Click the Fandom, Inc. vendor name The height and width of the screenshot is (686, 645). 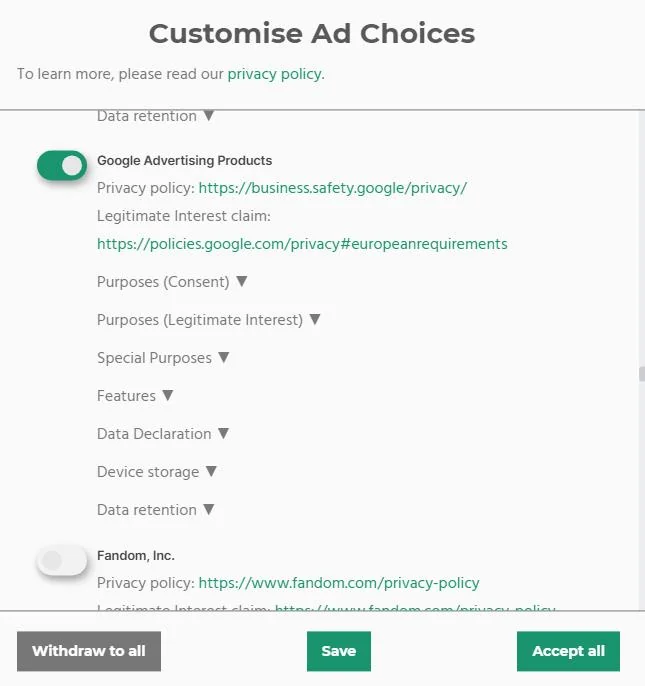point(136,555)
